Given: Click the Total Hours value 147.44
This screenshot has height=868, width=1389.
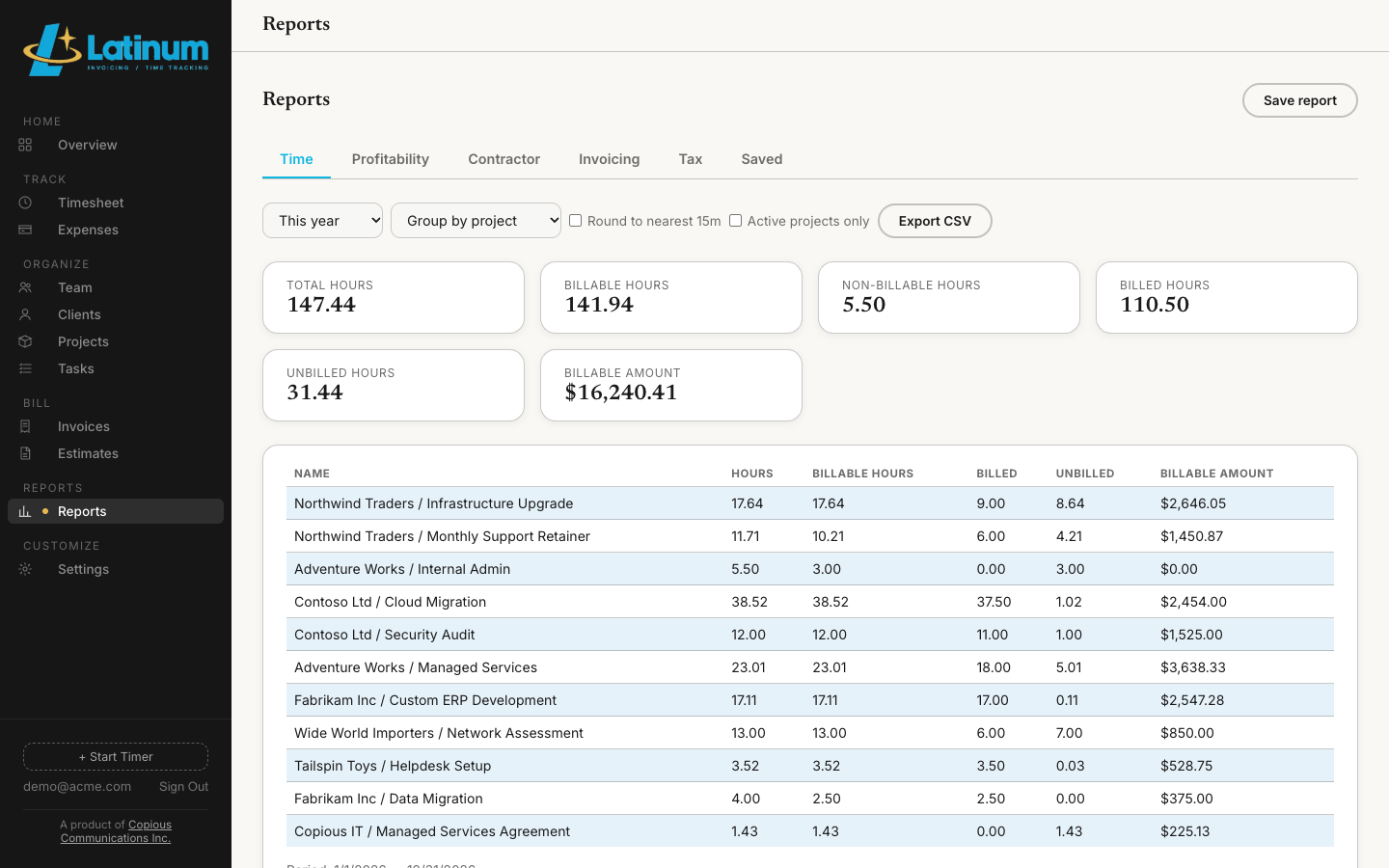Looking at the screenshot, I should point(321,305).
